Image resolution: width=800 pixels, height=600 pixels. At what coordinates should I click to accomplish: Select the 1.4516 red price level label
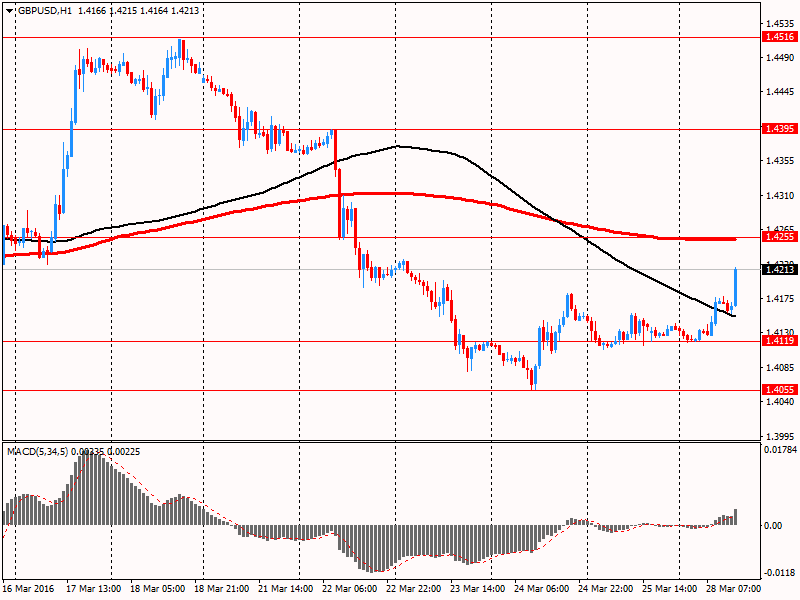click(780, 37)
